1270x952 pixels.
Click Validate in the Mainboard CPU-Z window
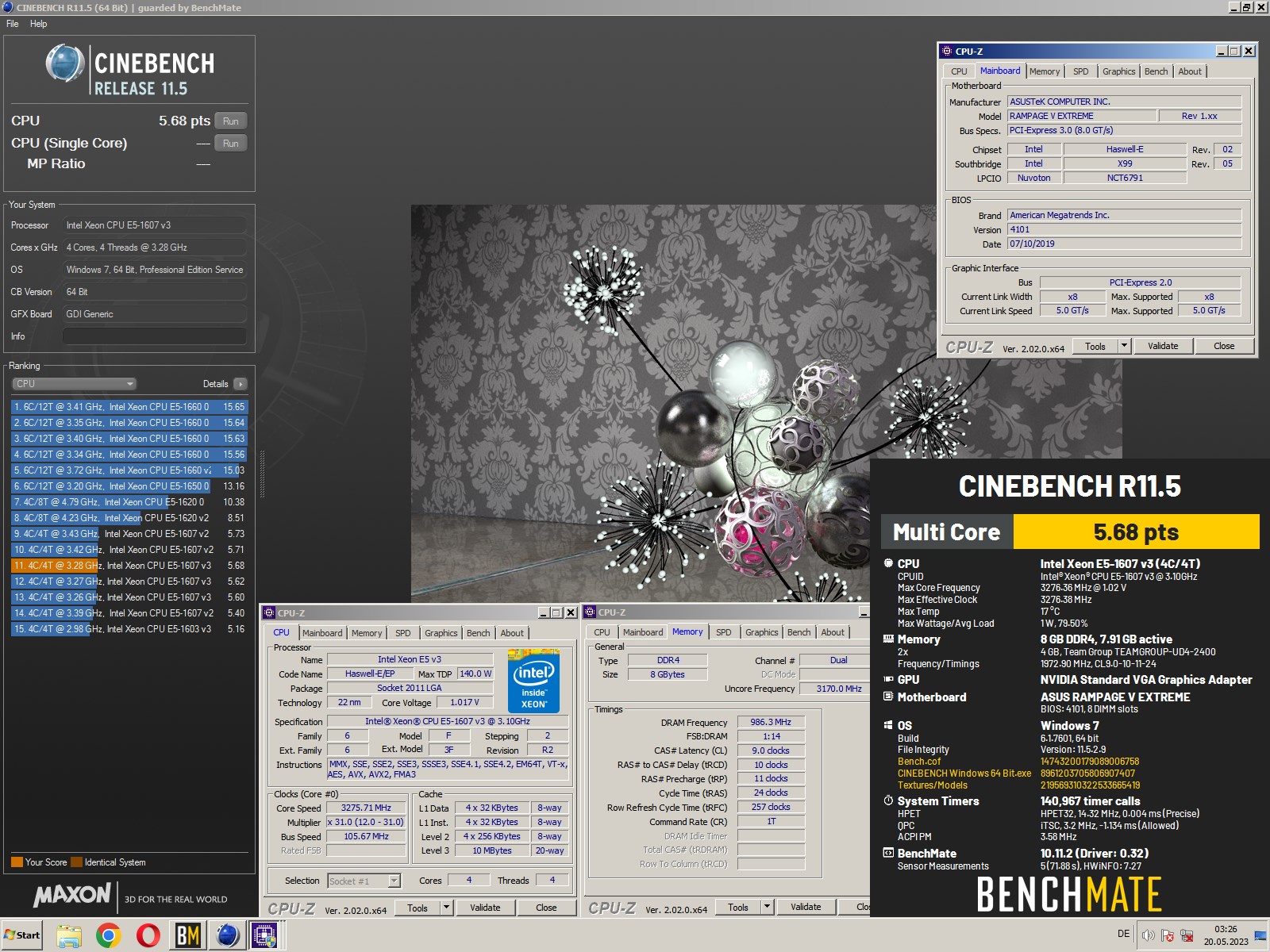pos(1163,346)
